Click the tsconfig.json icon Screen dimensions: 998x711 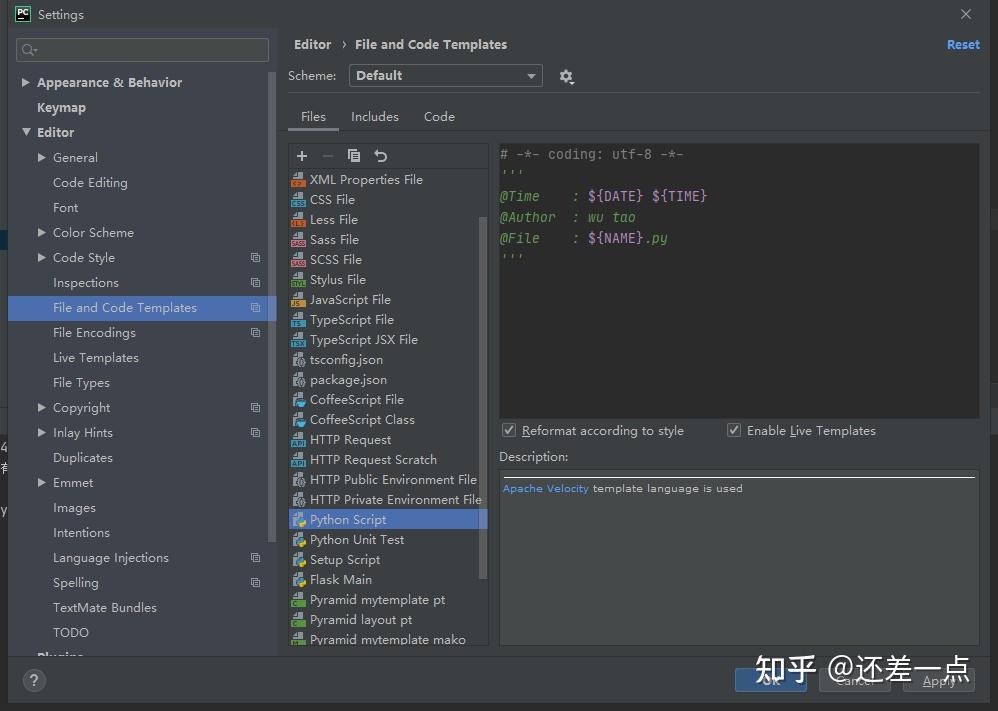point(298,360)
